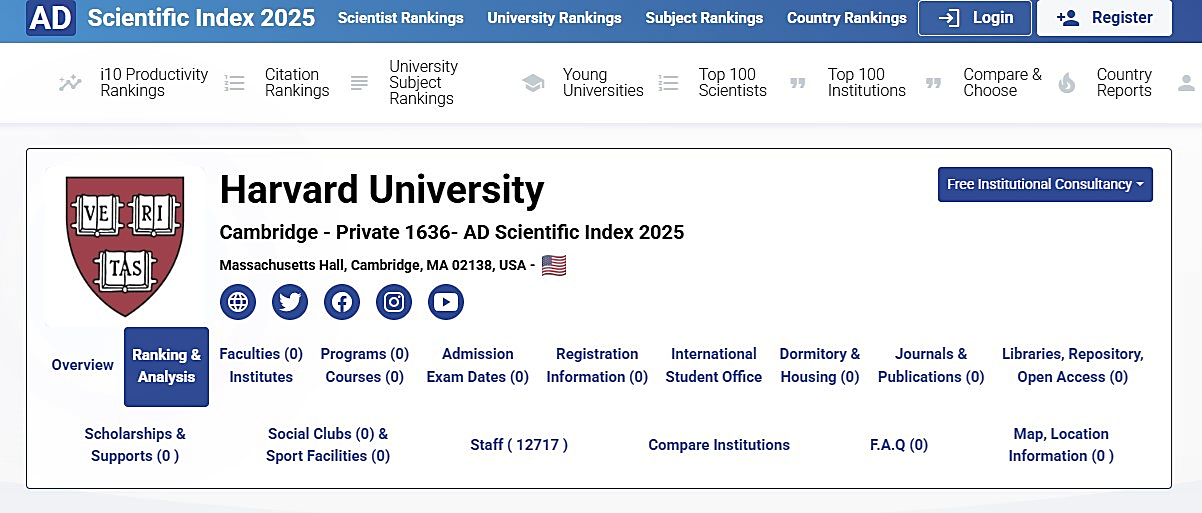
Task: Open University Subject Rankings link
Action: point(423,83)
